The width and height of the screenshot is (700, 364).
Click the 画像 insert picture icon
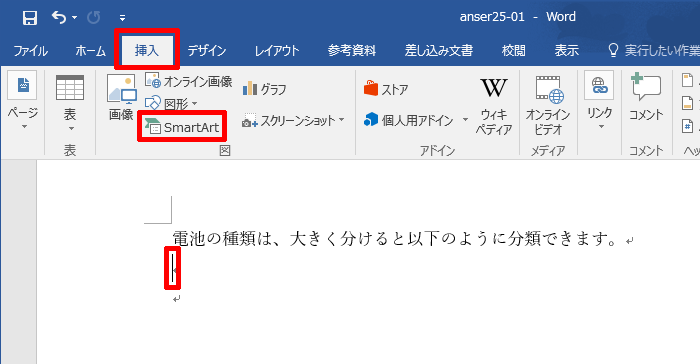tap(121, 97)
